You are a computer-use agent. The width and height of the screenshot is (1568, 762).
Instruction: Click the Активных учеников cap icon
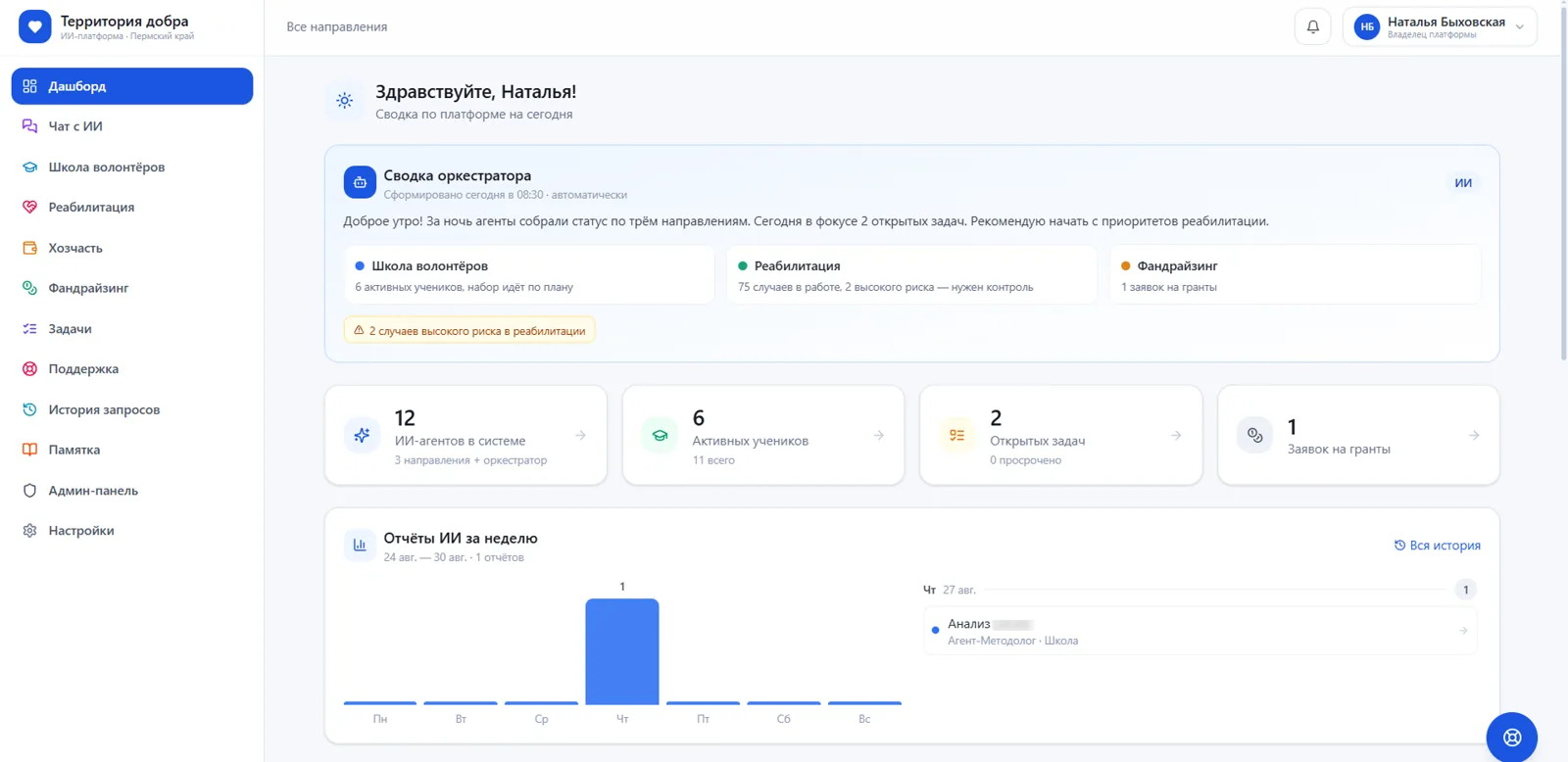click(660, 435)
